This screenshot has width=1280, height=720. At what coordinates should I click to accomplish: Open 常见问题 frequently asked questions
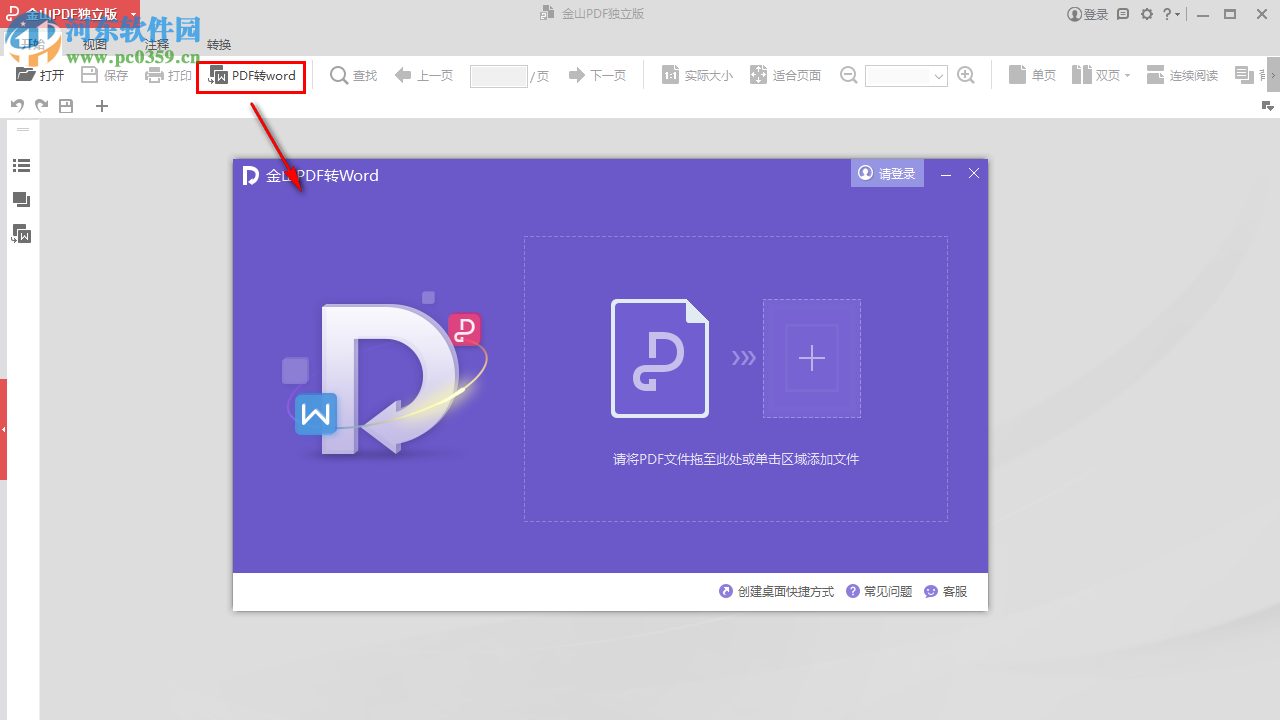tap(879, 591)
